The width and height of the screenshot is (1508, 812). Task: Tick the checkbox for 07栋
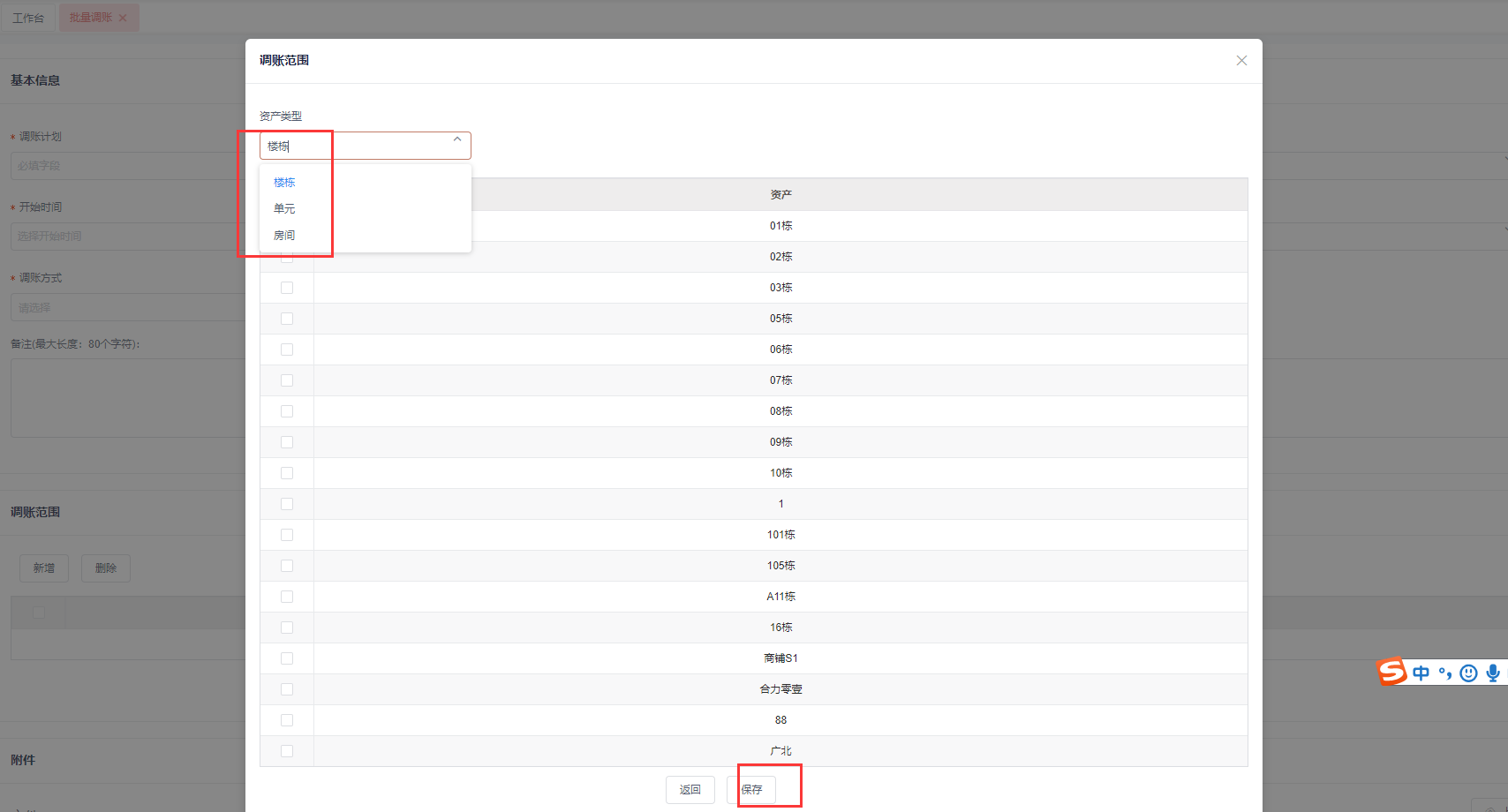point(287,380)
